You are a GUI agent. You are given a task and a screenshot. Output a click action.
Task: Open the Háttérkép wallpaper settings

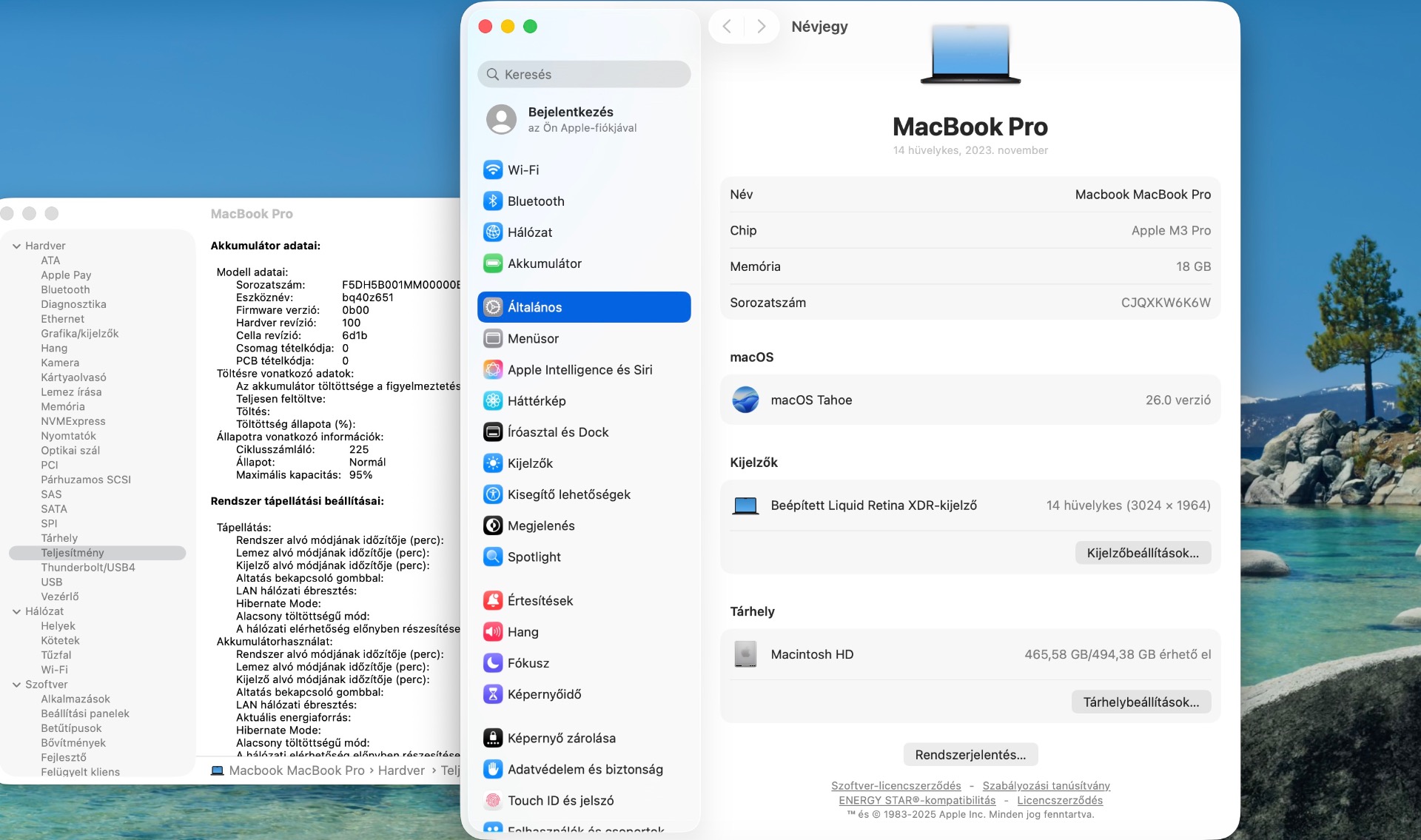[584, 400]
